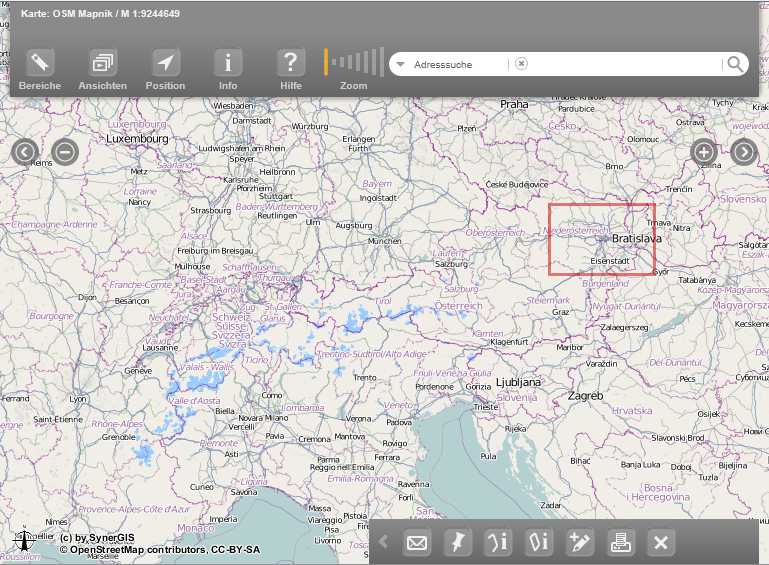Collapse the bottom toolbar with left chevron
Screen dimensions: 769x565
pyautogui.click(x=383, y=543)
